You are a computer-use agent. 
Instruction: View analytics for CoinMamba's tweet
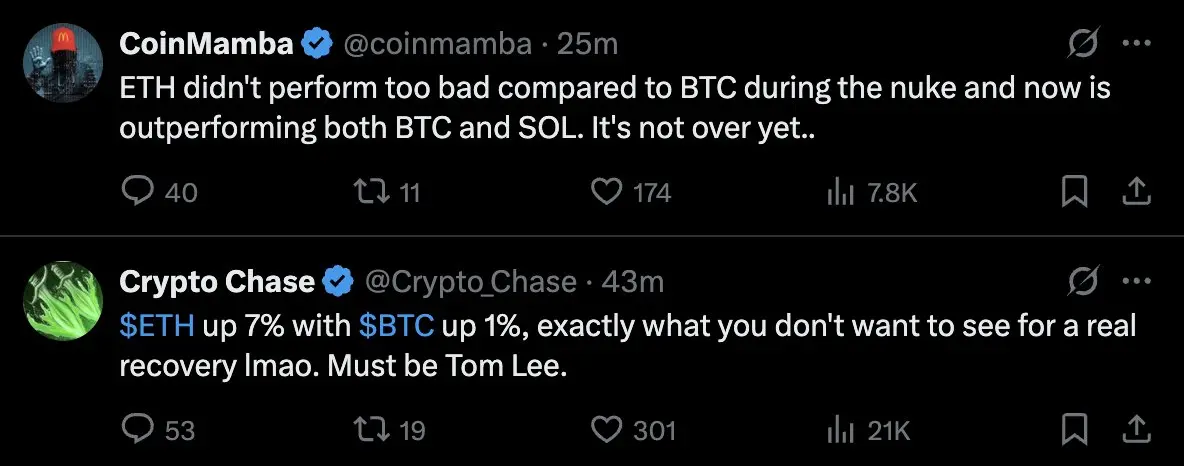(838, 191)
